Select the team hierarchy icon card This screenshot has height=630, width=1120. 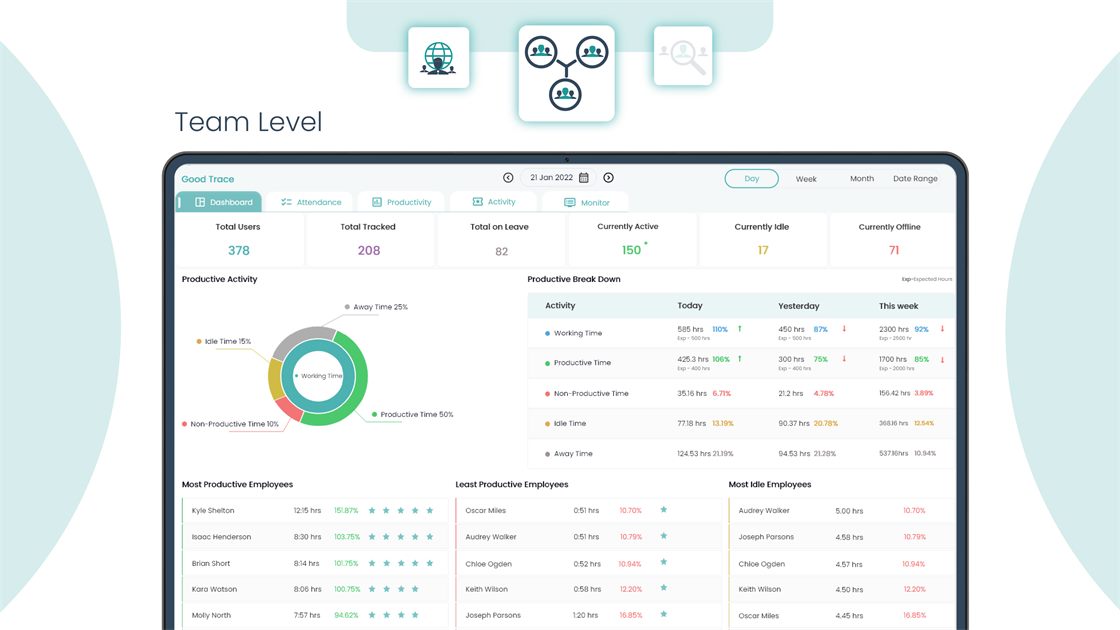pos(566,73)
